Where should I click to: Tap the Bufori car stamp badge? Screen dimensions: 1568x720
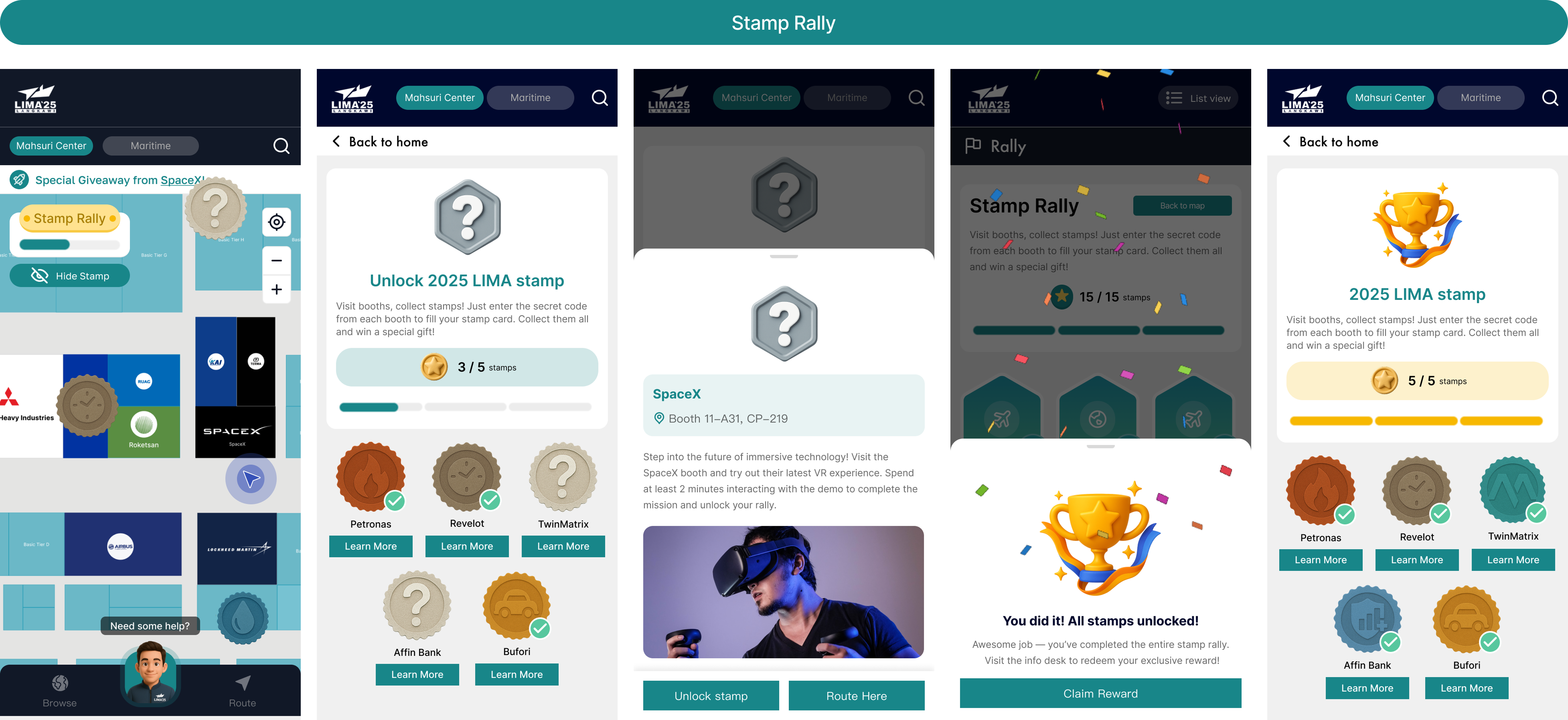(x=516, y=606)
